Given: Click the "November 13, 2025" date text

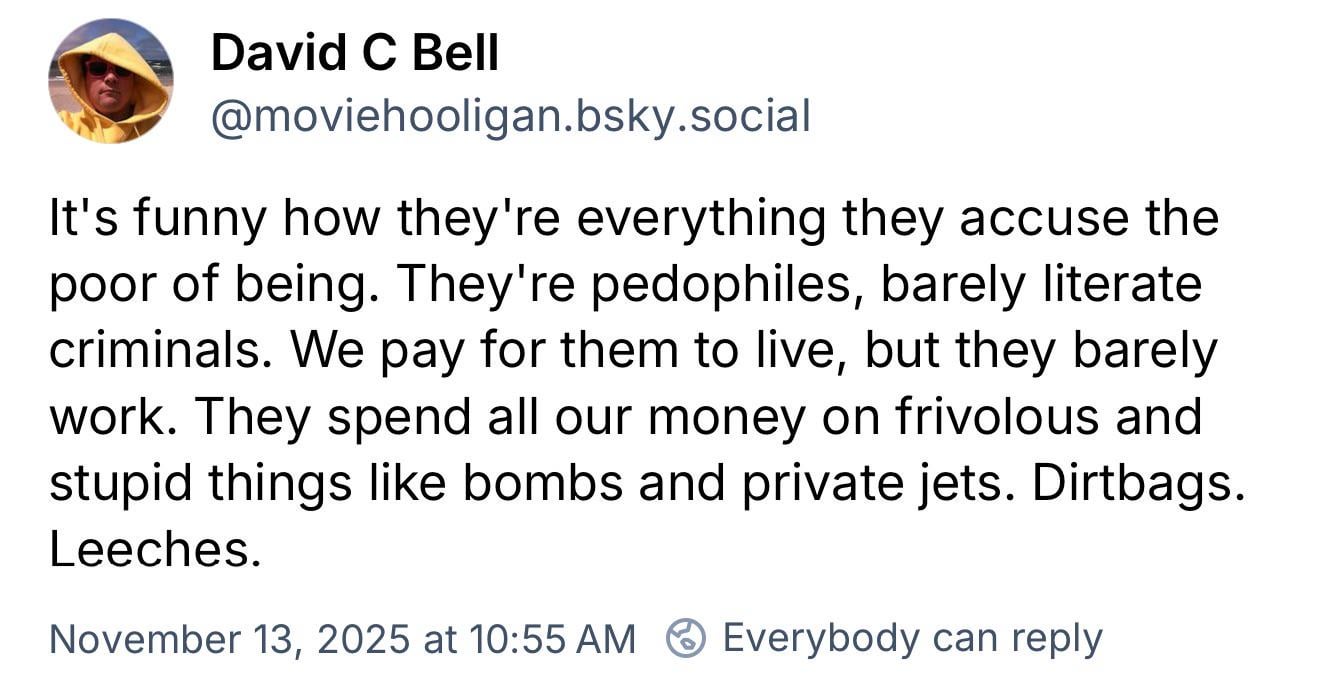Looking at the screenshot, I should 229,638.
